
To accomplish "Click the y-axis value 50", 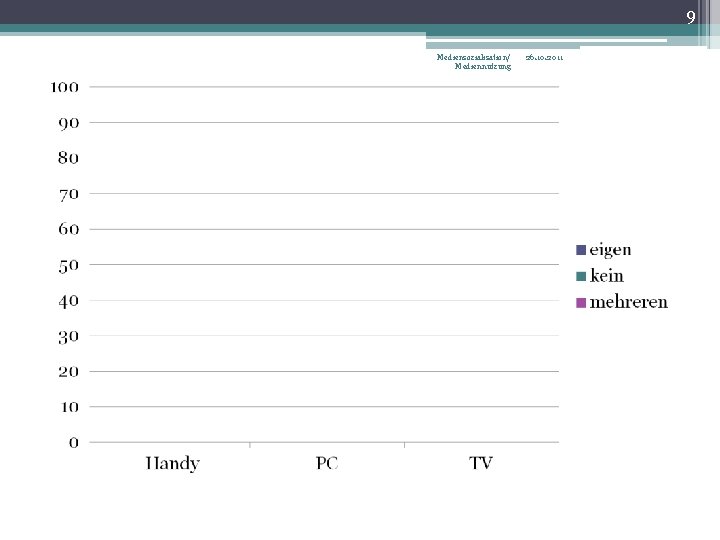I will click(68, 265).
